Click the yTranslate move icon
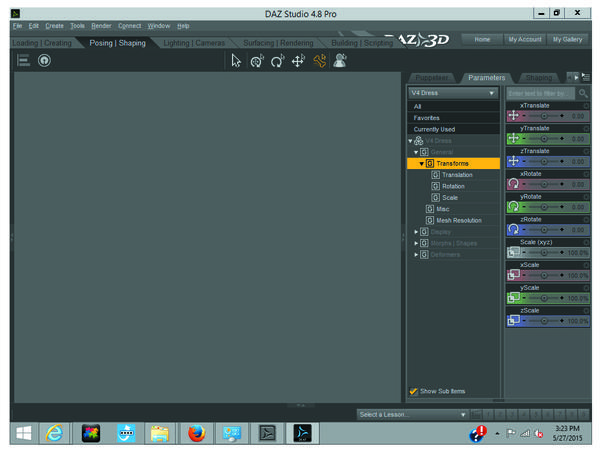600x452 pixels. tap(514, 138)
